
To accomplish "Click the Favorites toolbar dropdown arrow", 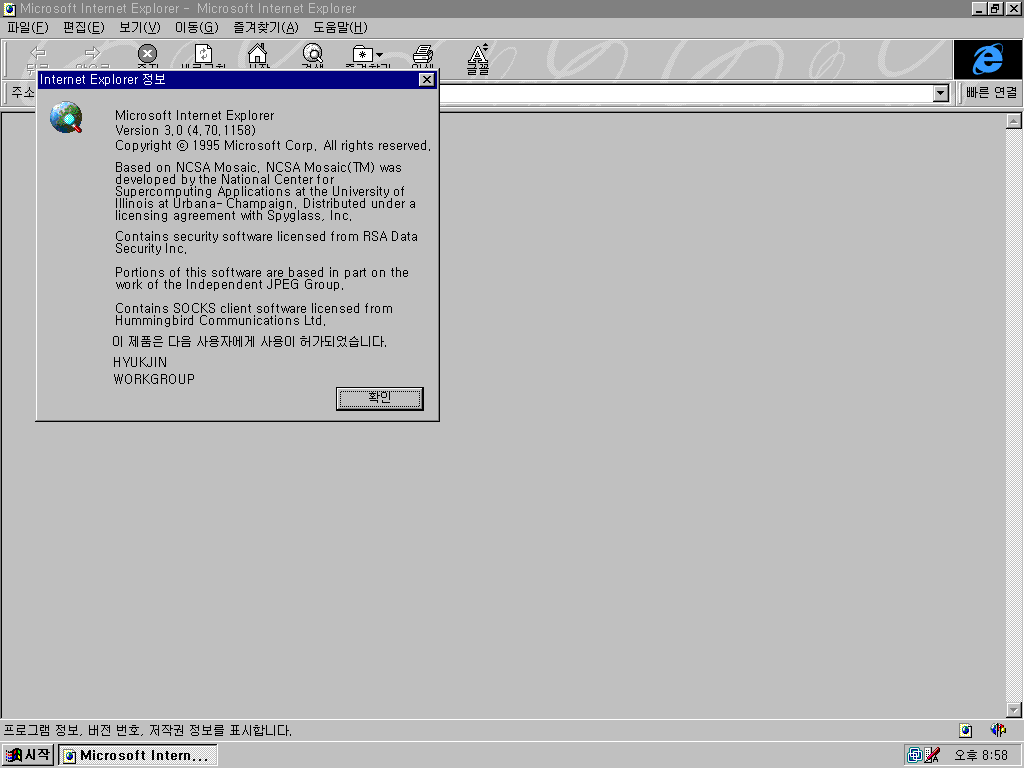I will coord(379,55).
